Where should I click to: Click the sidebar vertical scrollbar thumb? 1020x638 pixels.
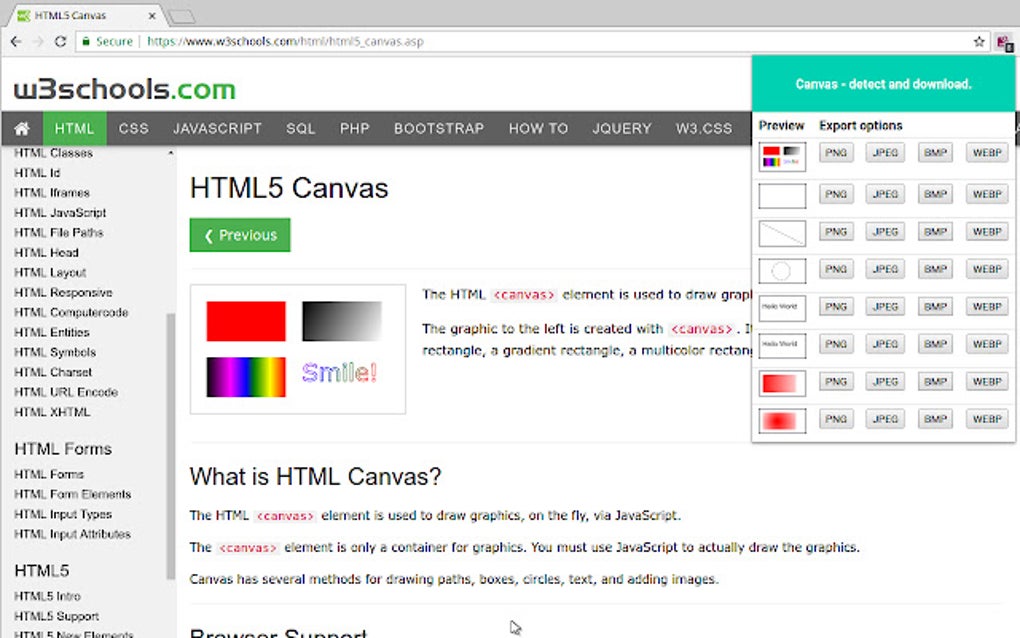170,446
